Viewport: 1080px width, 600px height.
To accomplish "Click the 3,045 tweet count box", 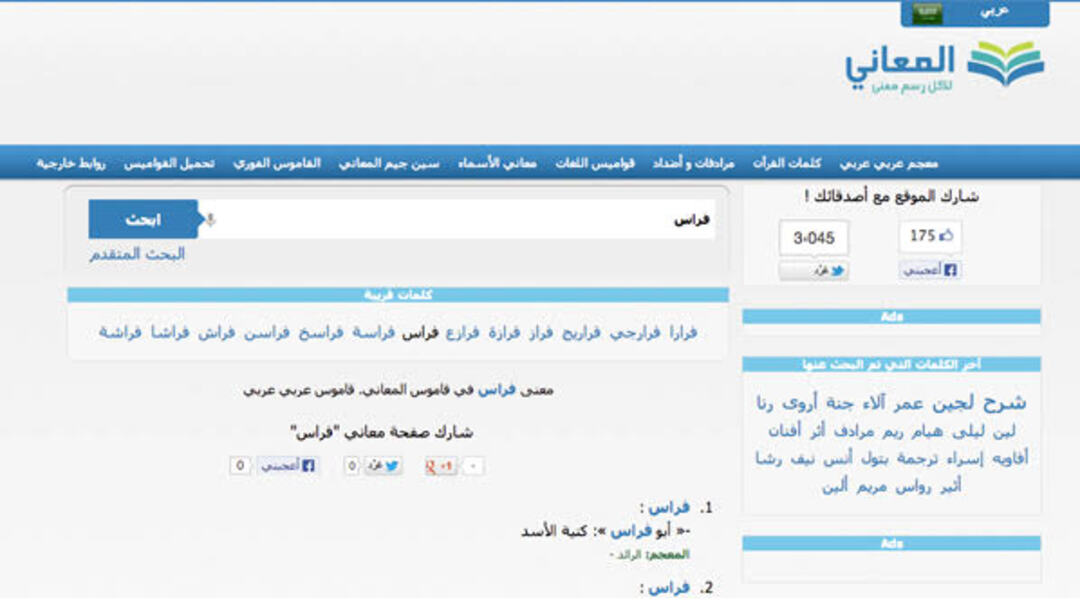I will click(x=813, y=238).
